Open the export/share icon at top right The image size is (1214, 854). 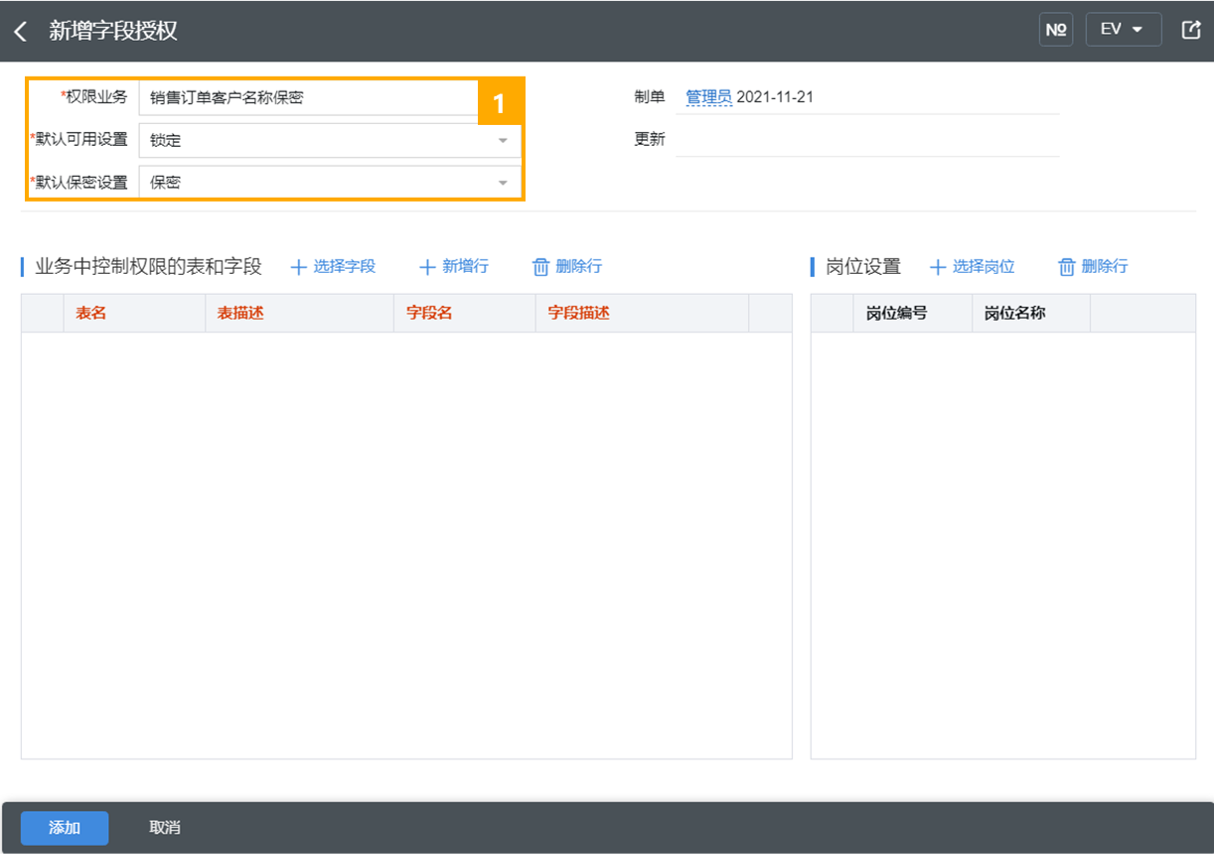click(1190, 30)
